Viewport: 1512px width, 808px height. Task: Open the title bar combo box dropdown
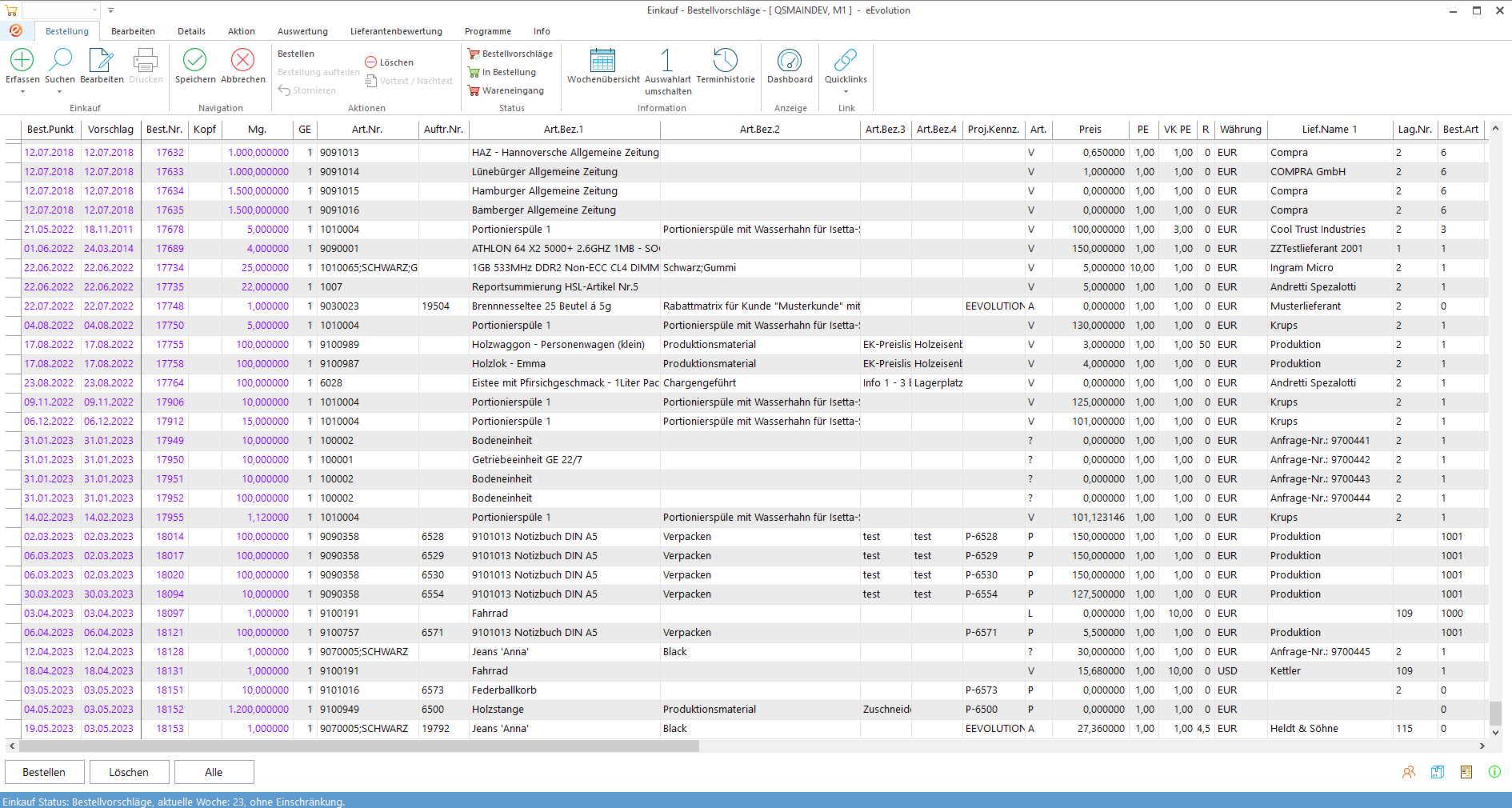tap(94, 10)
